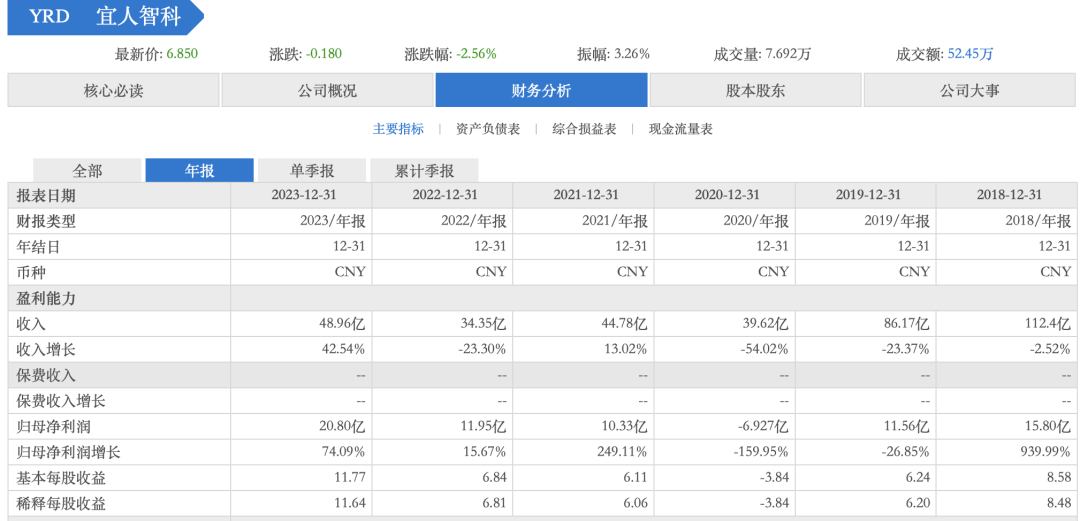The image size is (1080, 521).
Task: Go to the 公司大事 tab
Action: 970,90
